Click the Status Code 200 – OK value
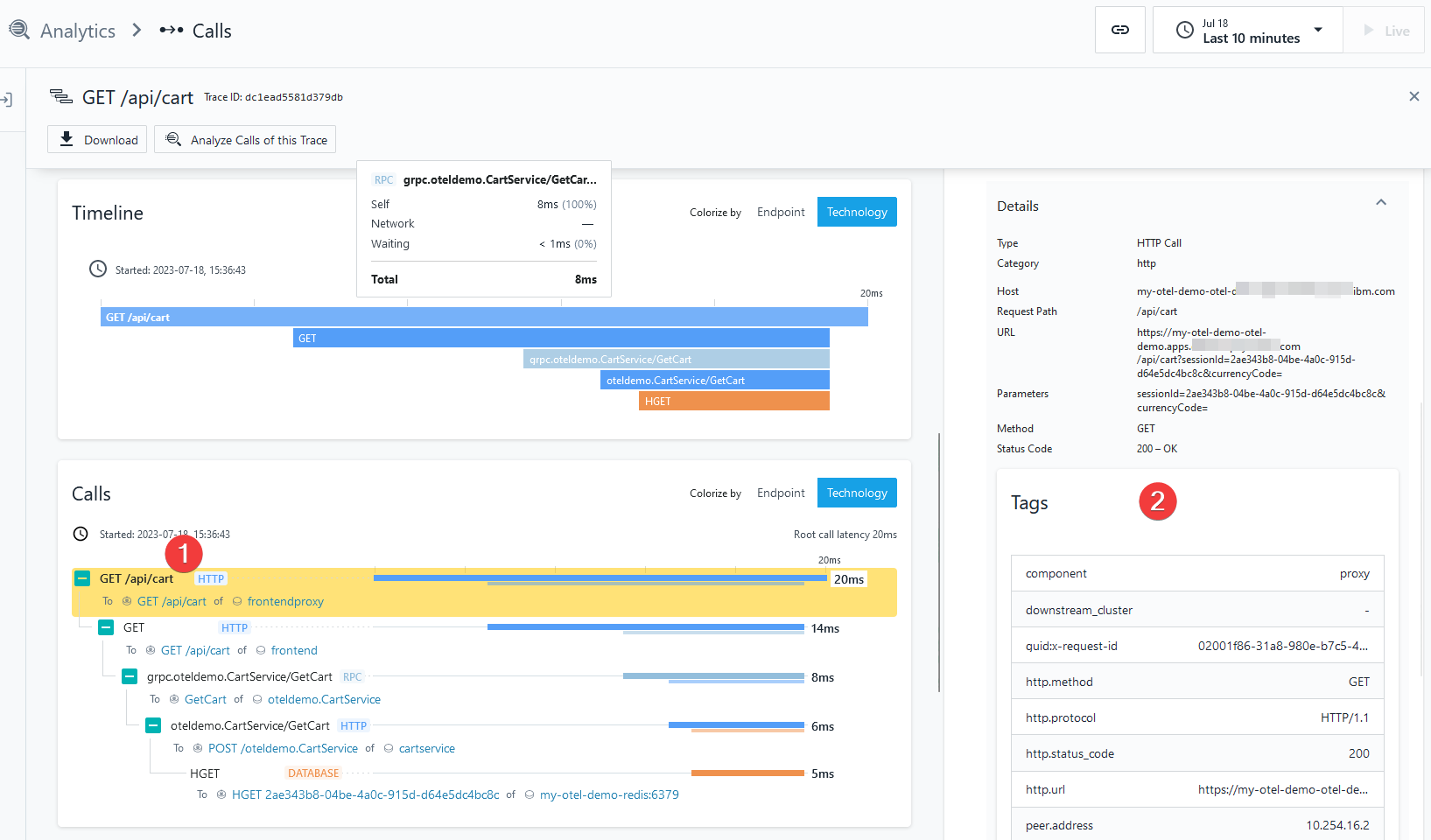Viewport: 1431px width, 840px height. tap(1157, 449)
